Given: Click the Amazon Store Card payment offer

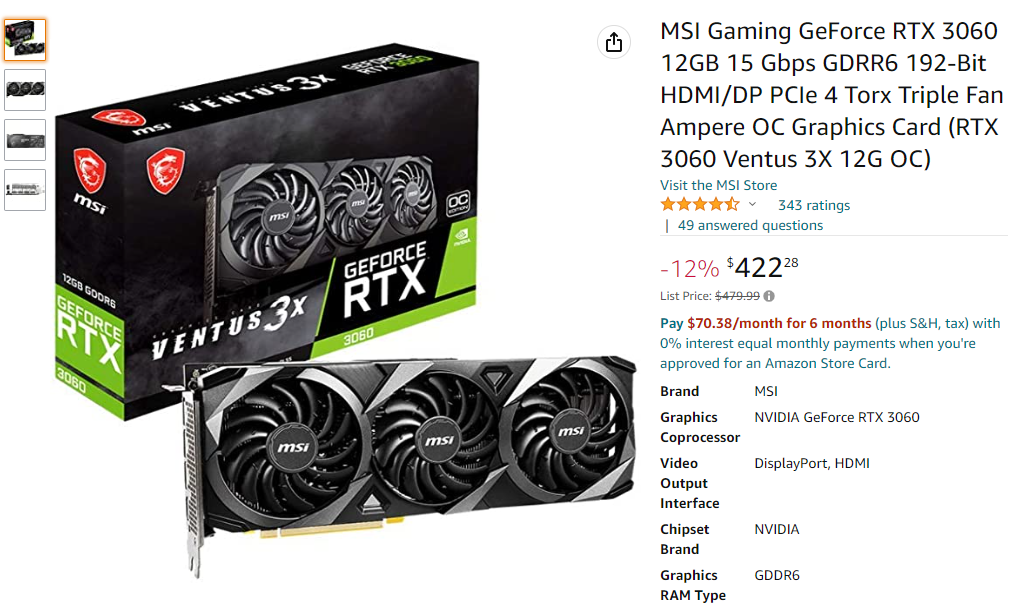Looking at the screenshot, I should point(831,343).
